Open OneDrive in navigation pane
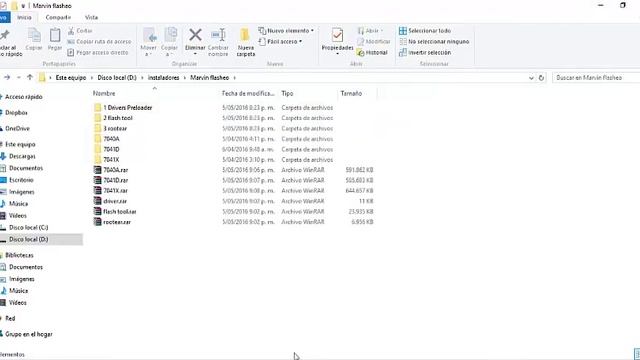 (x=17, y=129)
